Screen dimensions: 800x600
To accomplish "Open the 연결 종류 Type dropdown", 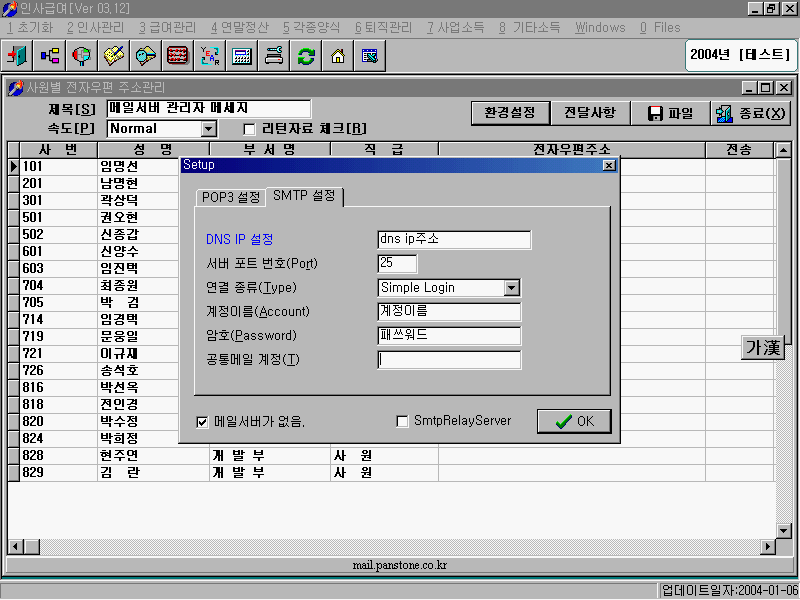I will point(511,288).
